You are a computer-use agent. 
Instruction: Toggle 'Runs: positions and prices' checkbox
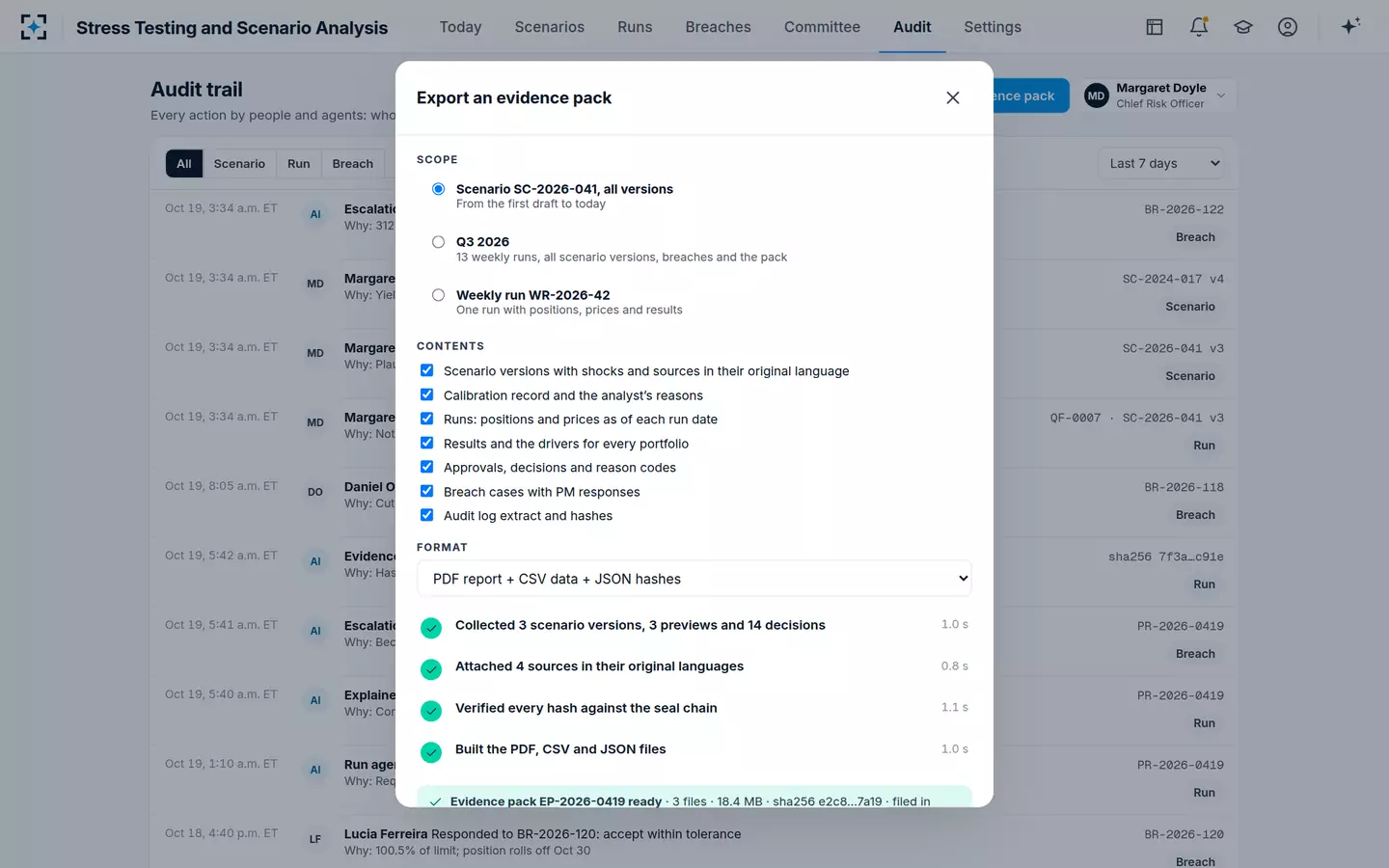pyautogui.click(x=426, y=419)
